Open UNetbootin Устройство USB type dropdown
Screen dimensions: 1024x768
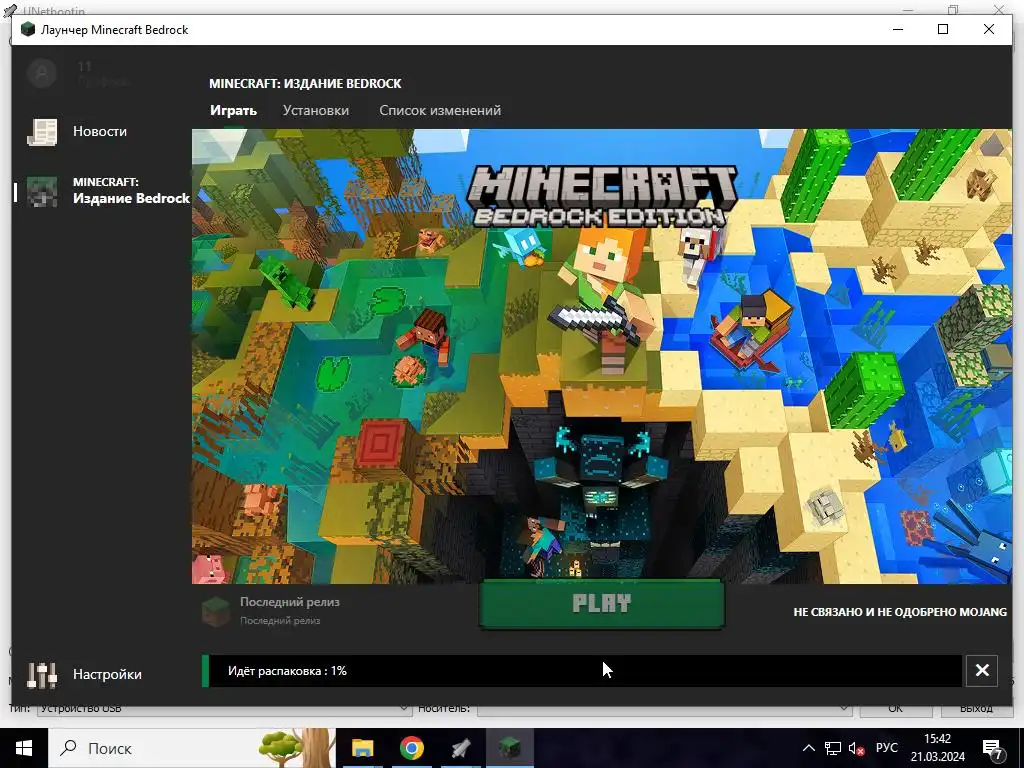224,709
